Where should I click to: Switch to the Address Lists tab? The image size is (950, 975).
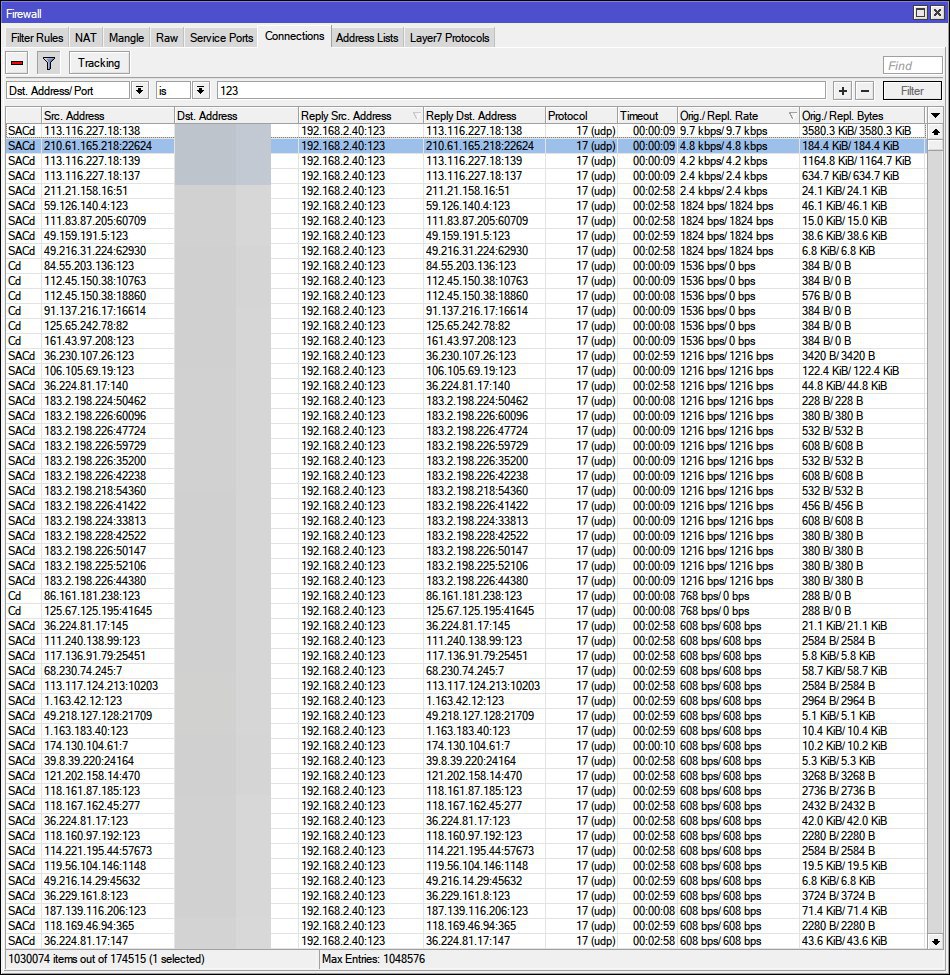pyautogui.click(x=367, y=38)
